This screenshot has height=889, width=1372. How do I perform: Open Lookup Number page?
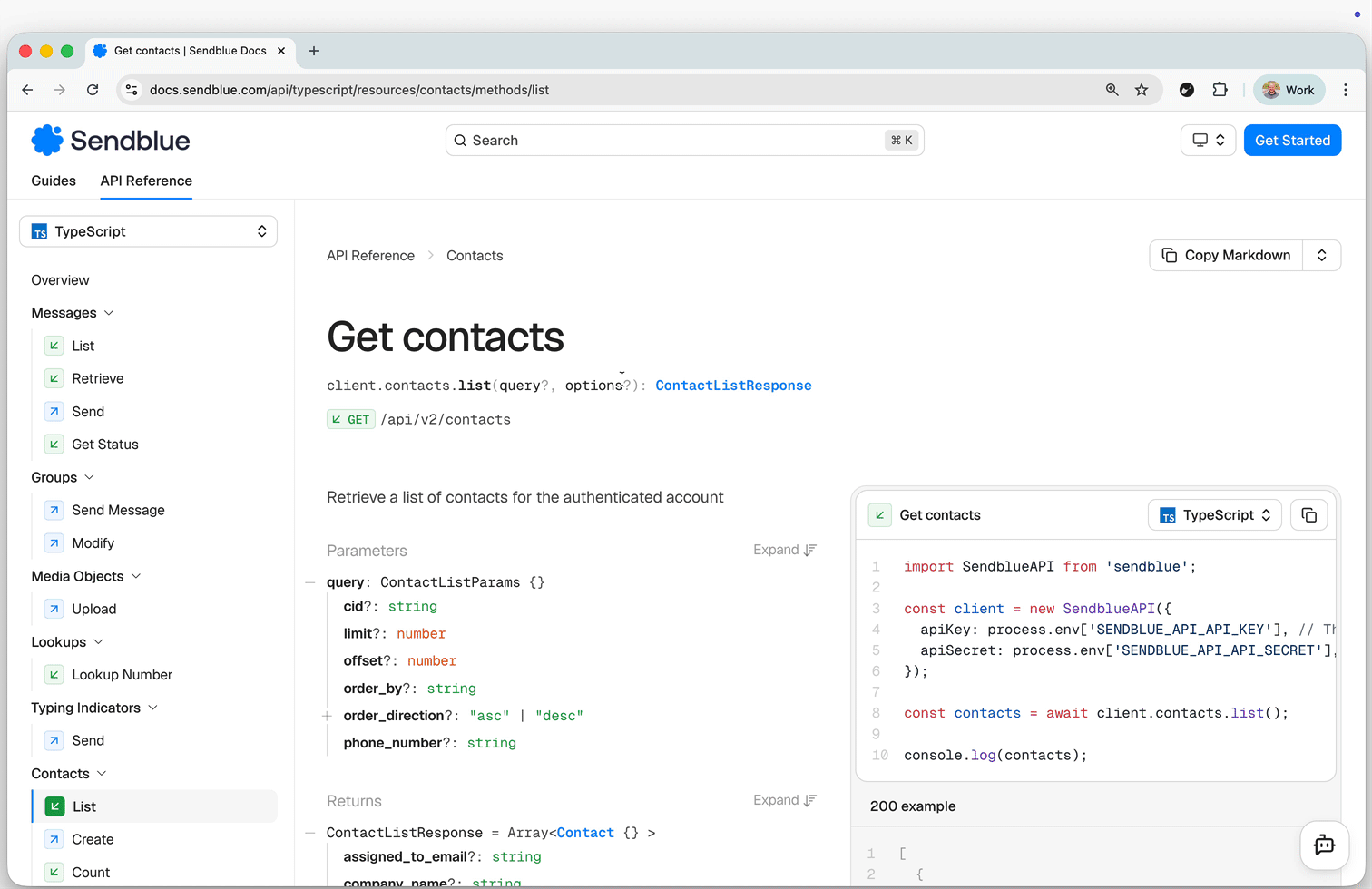tap(122, 675)
